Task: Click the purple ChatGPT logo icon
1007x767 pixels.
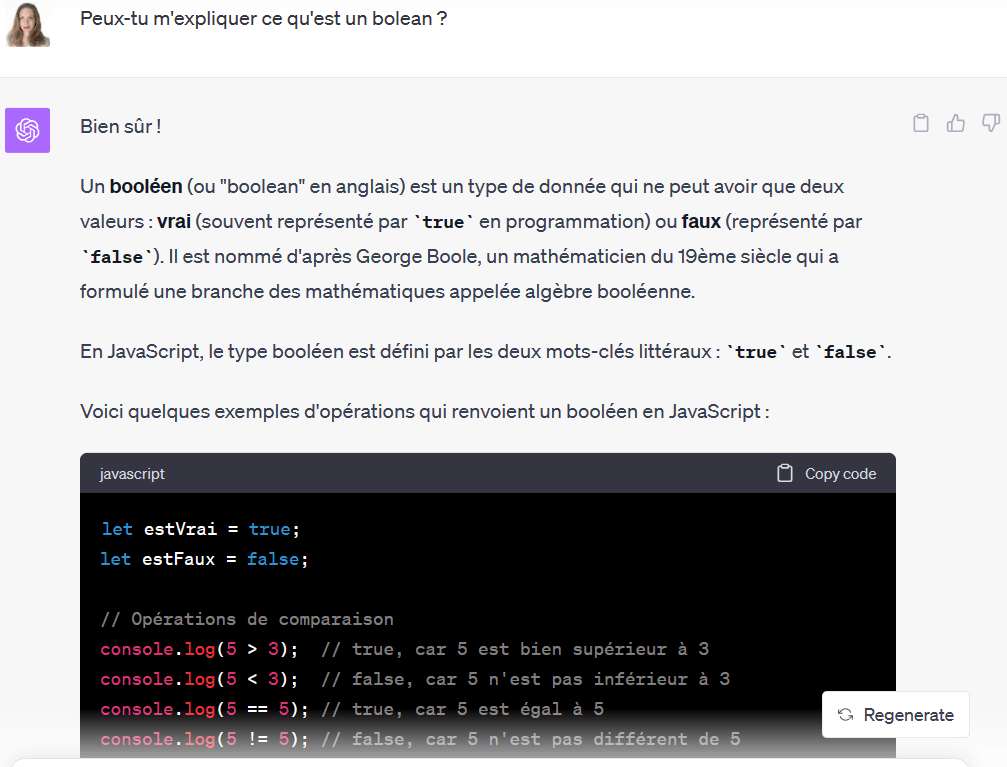Action: [28, 130]
